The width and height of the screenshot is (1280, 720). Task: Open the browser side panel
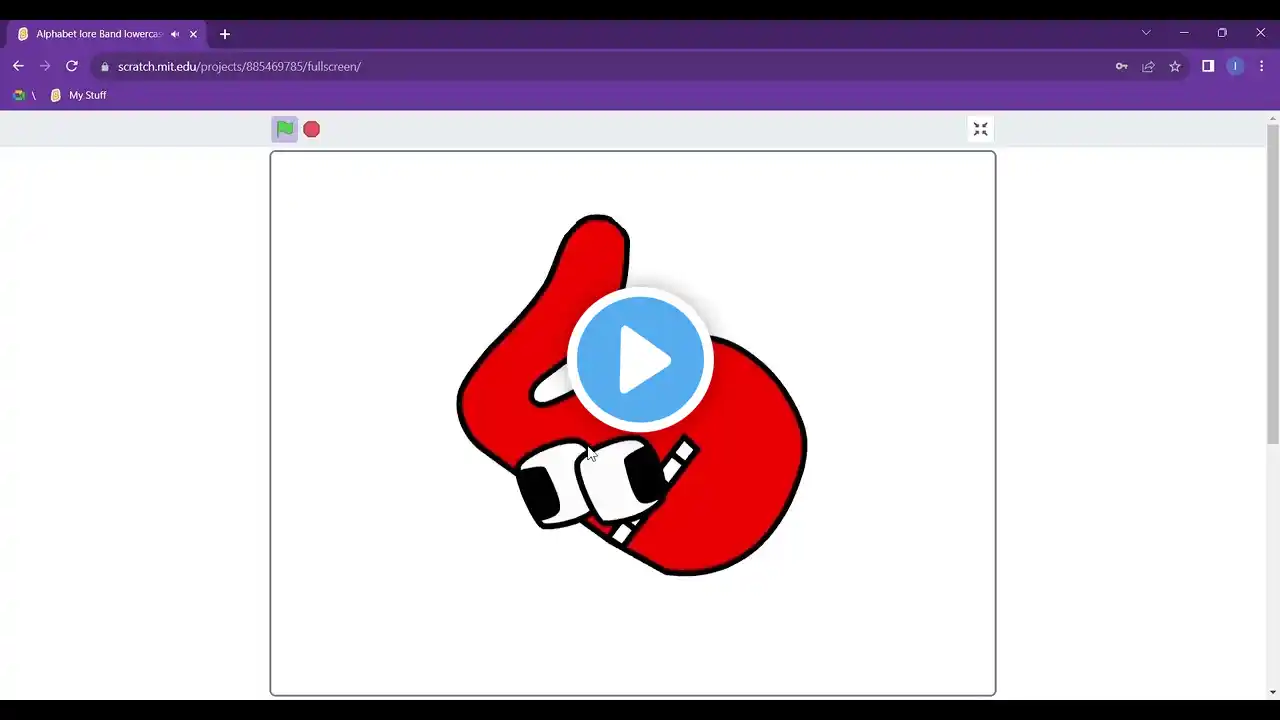[1208, 66]
